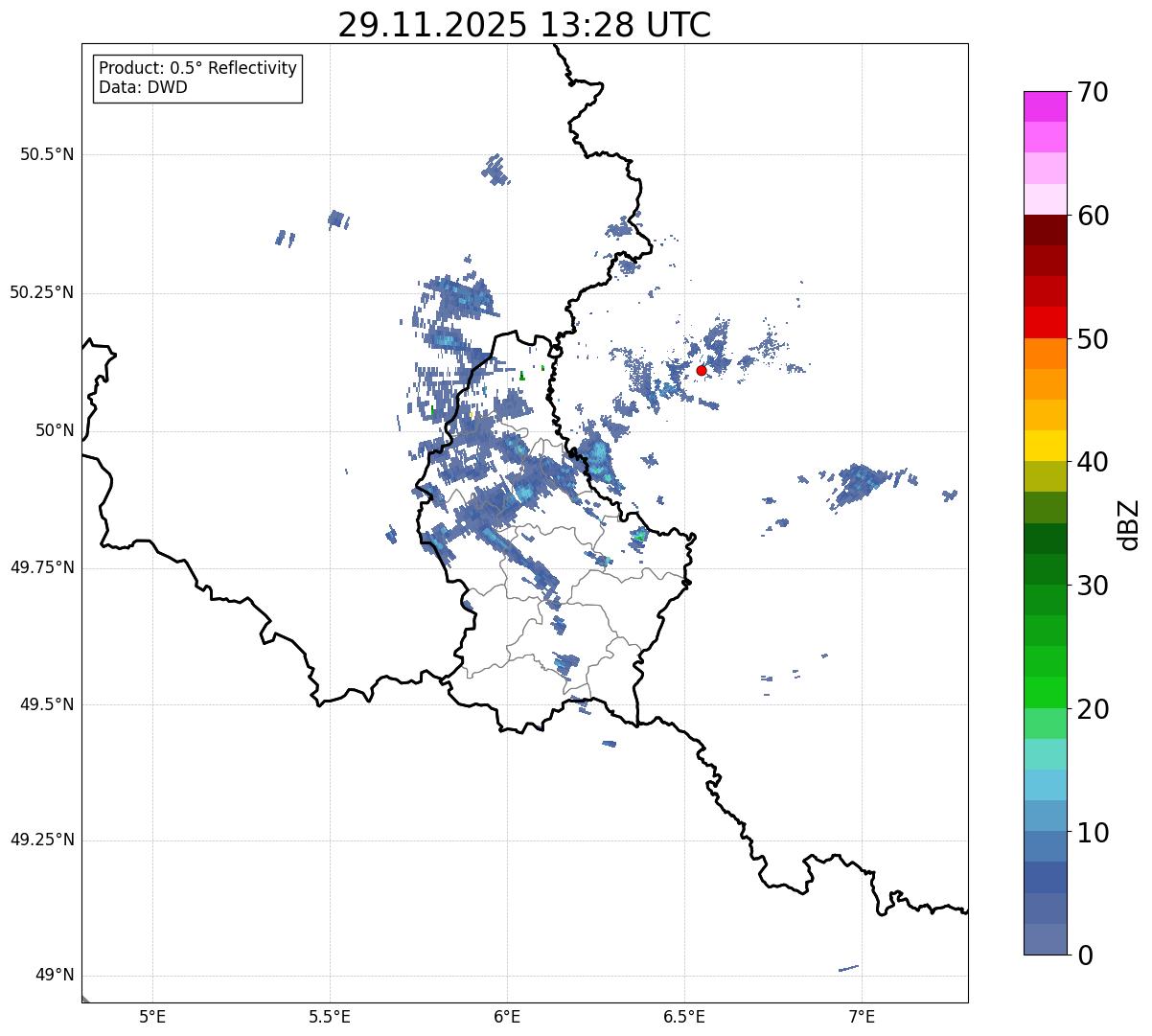The height and width of the screenshot is (1036, 1152).
Task: Click the 5.5°E longitude label
Action: click(x=330, y=1017)
